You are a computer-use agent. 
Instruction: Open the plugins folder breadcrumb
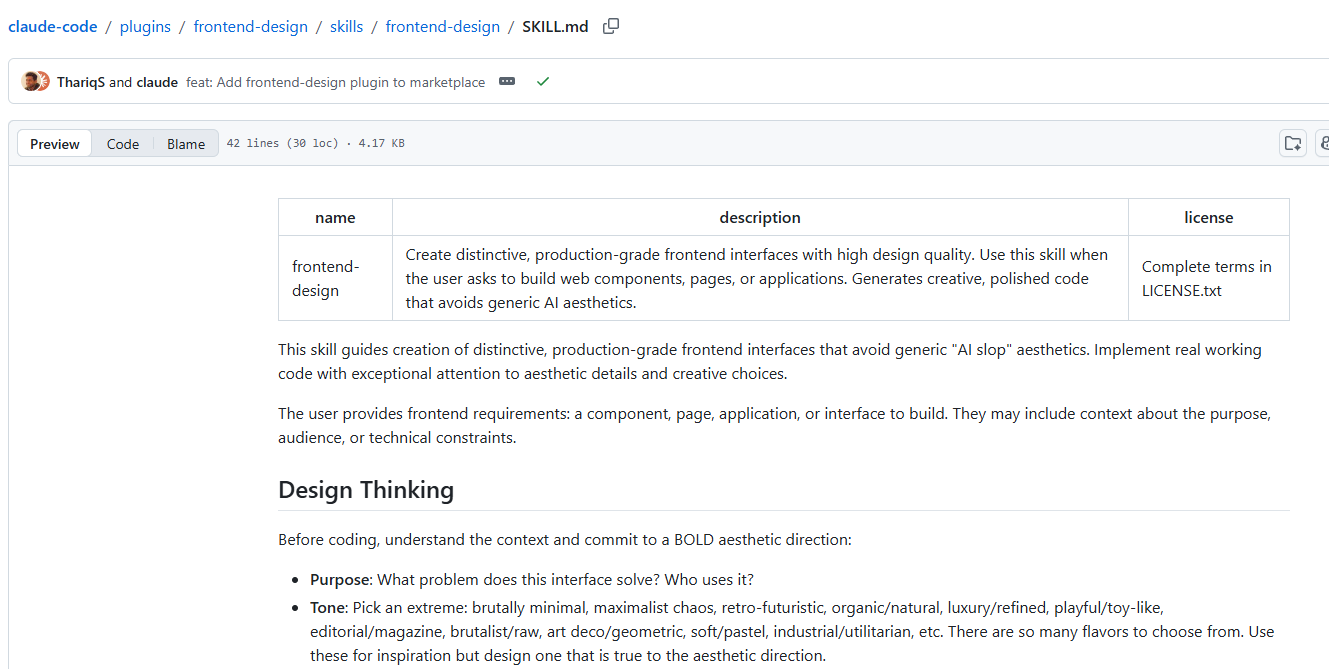pos(145,27)
